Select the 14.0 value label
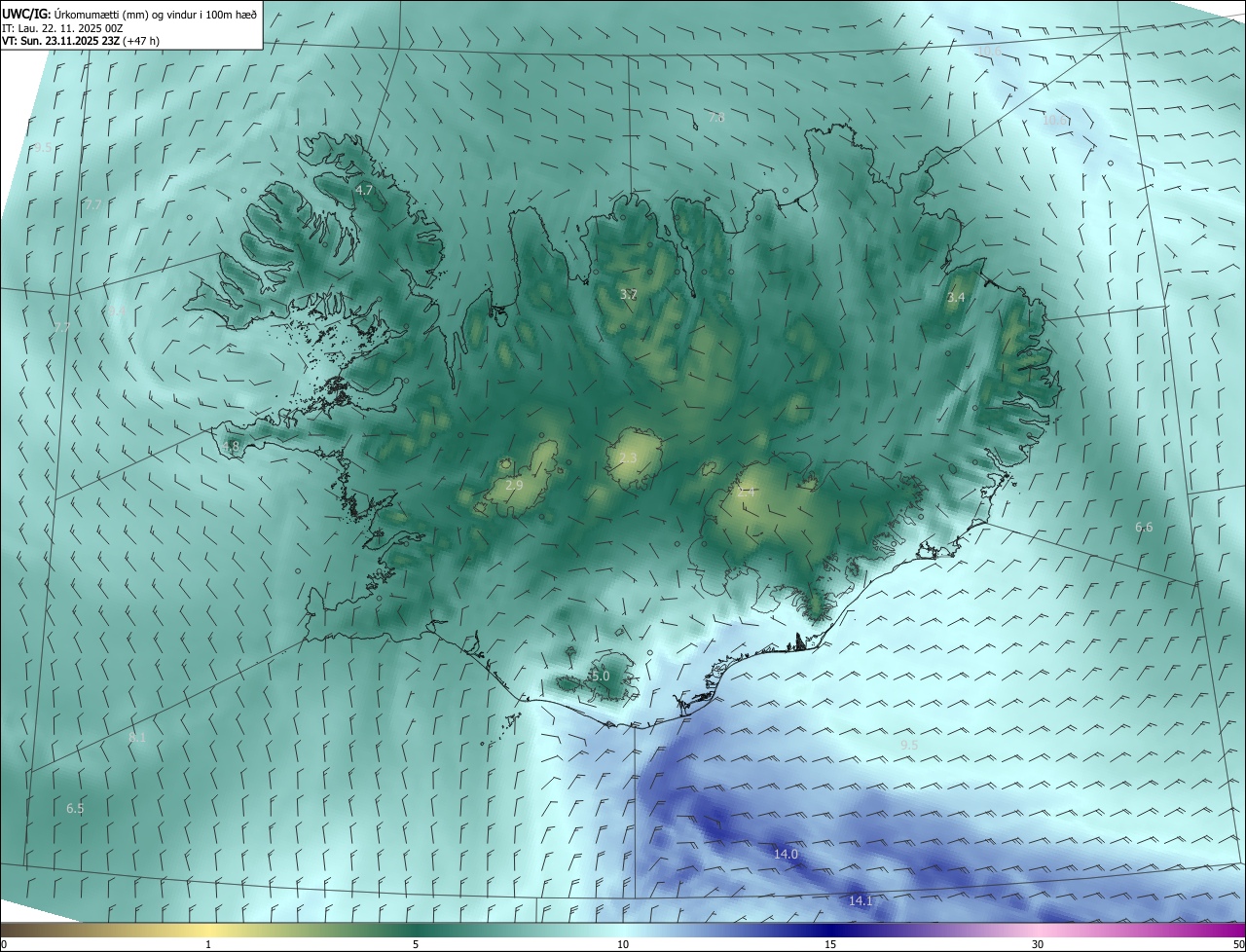The height and width of the screenshot is (952, 1246). [x=786, y=854]
